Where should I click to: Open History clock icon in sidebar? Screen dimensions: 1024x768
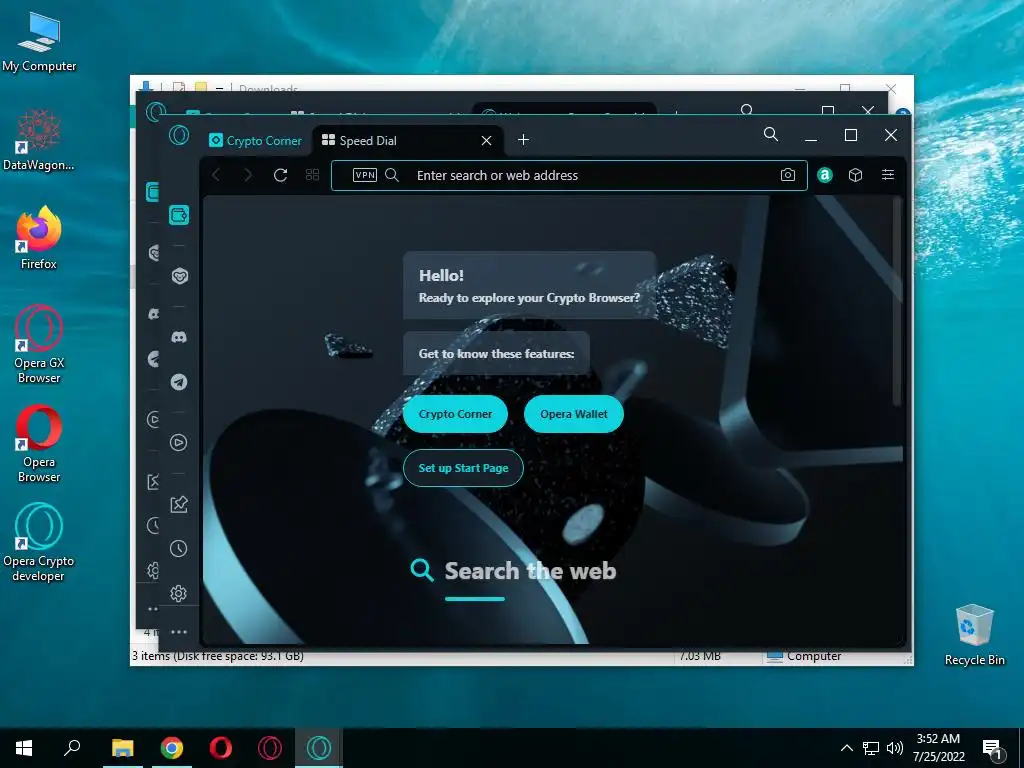pos(179,549)
